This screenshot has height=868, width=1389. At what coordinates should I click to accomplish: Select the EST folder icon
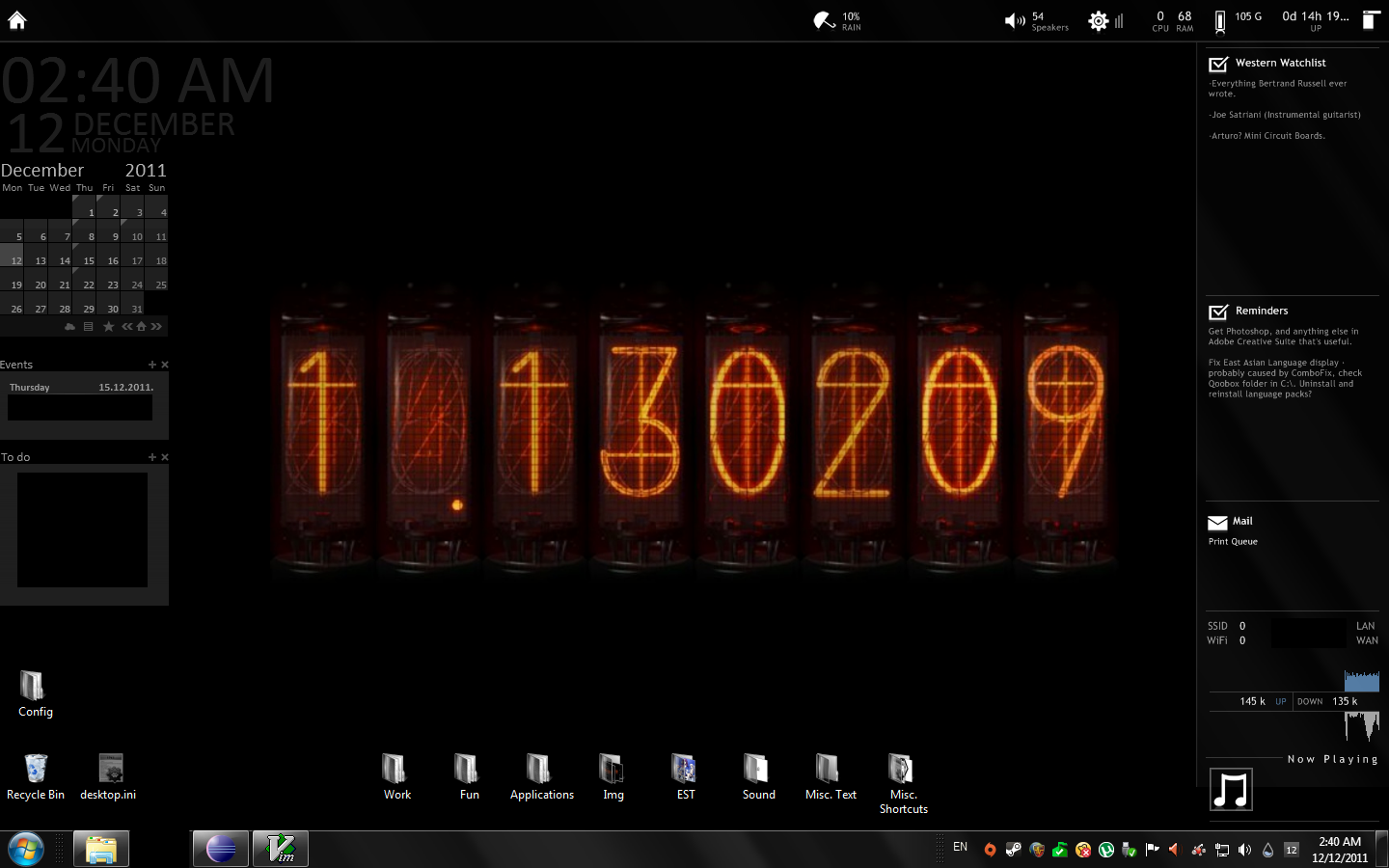(x=686, y=777)
